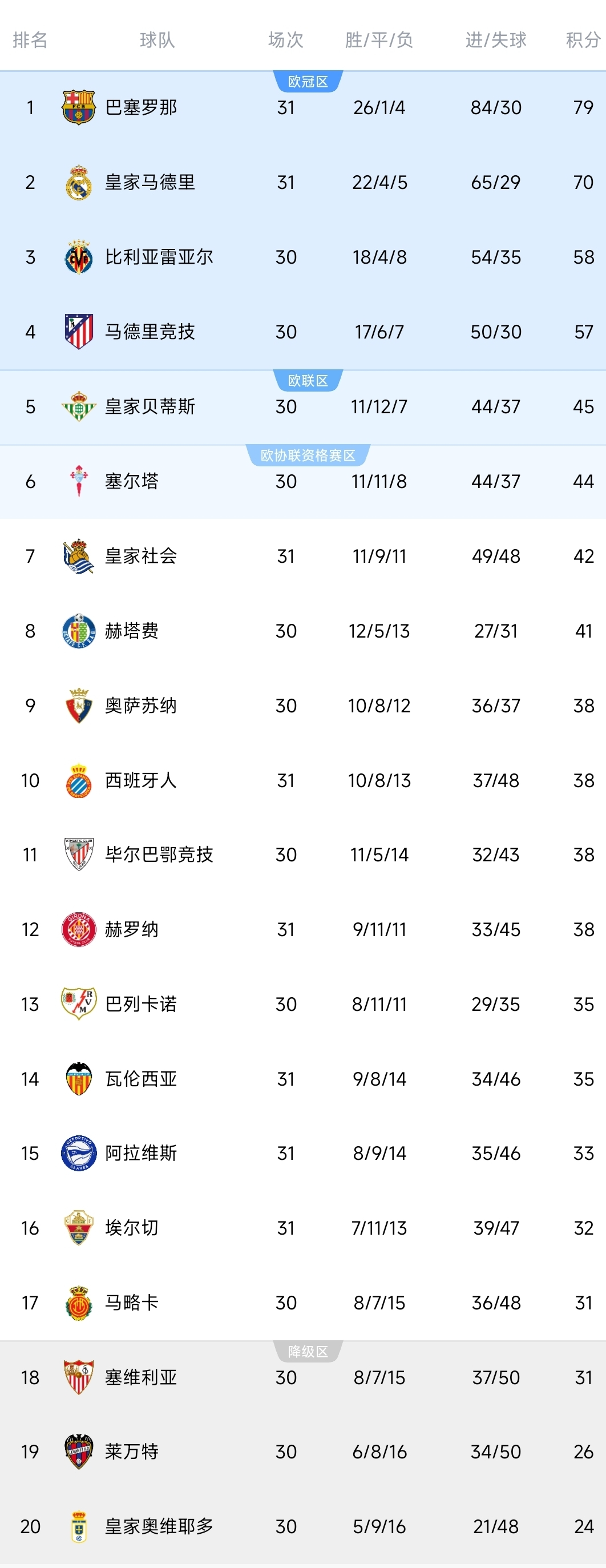Click the 欧协联资格赛区 zone label
The image size is (606, 1568).
click(308, 454)
